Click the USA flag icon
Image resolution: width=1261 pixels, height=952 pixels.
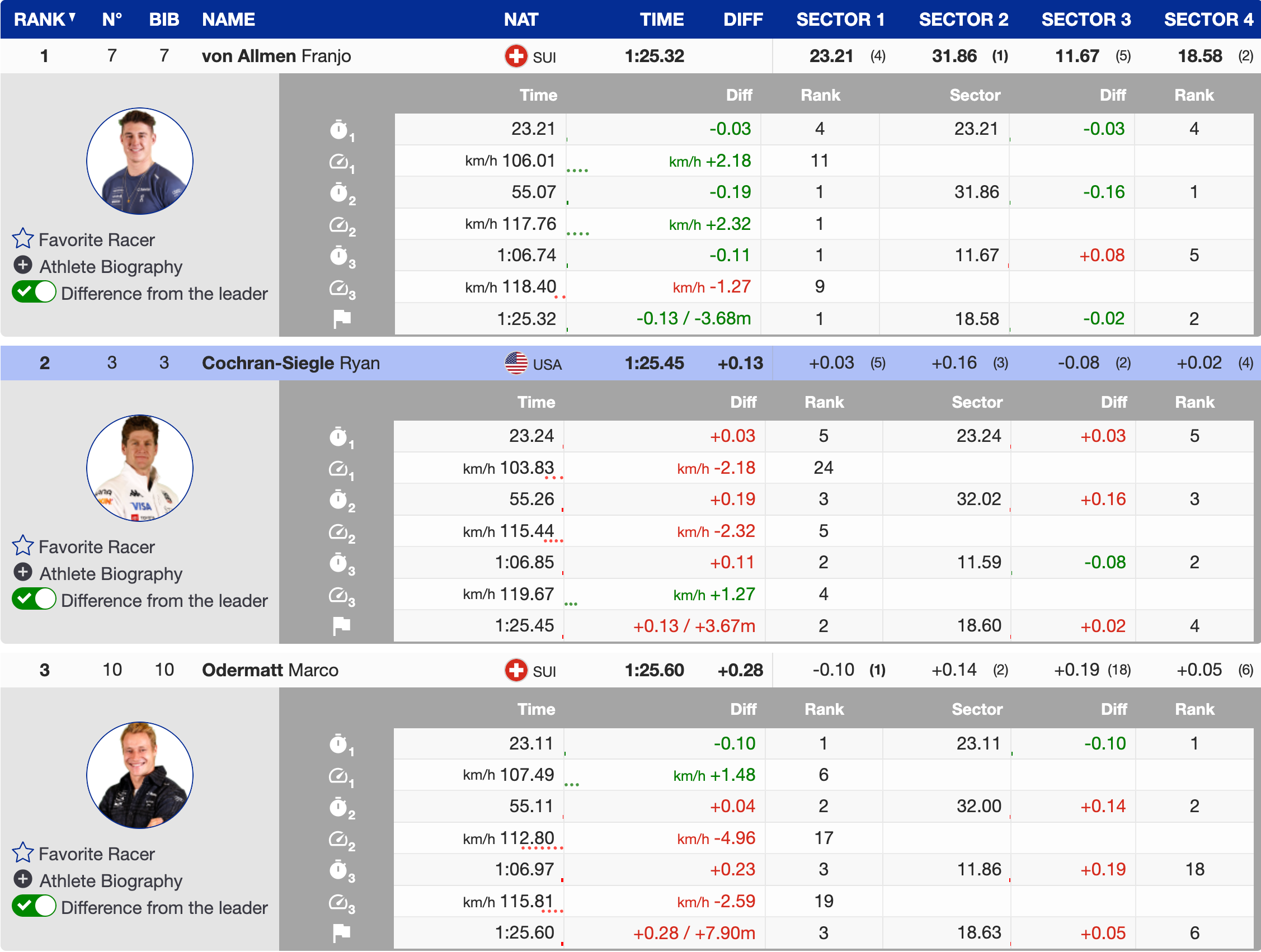[x=516, y=364]
